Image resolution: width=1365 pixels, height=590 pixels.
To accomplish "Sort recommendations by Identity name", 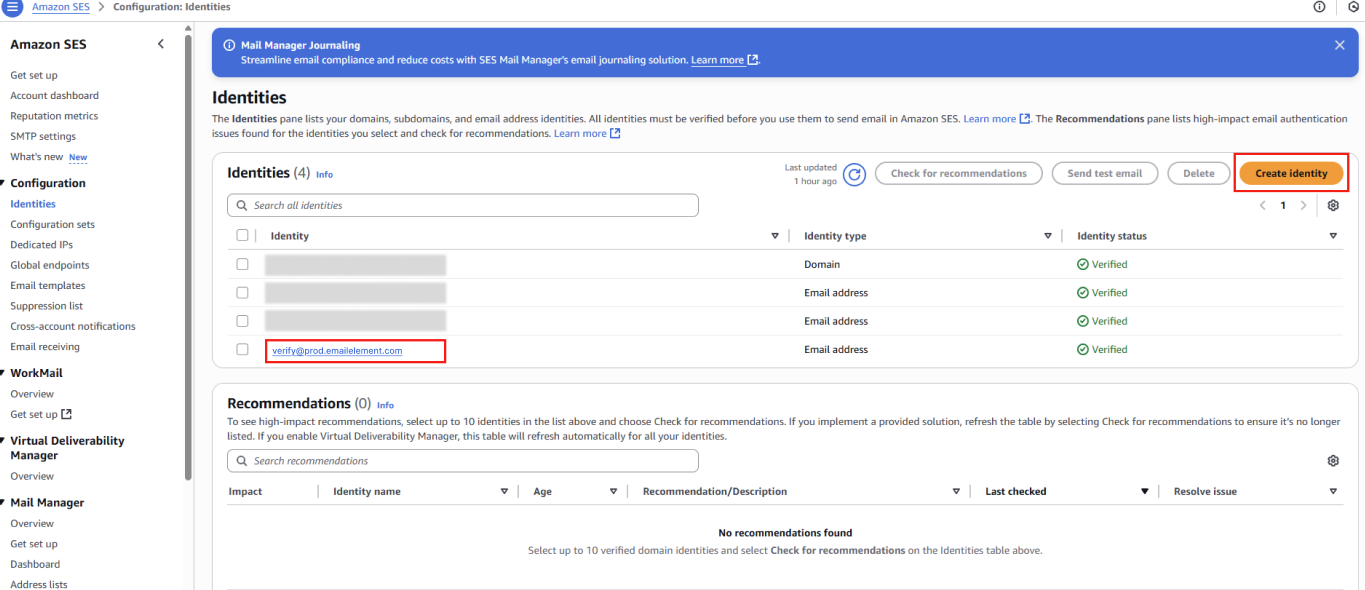I will [x=504, y=491].
